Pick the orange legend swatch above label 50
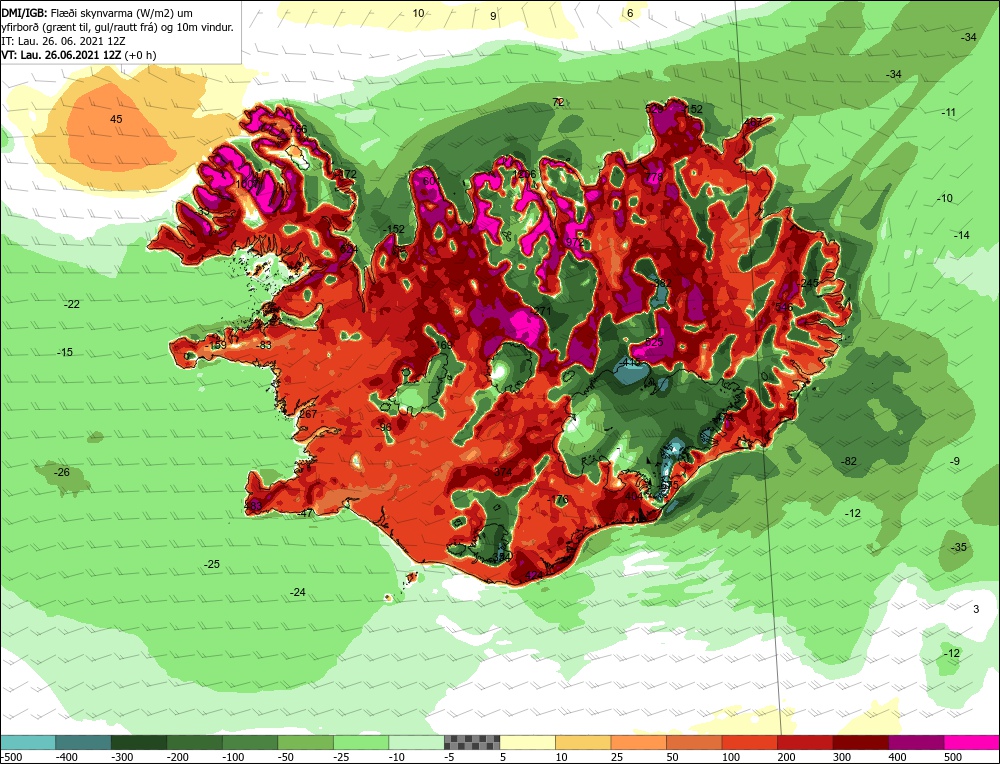This screenshot has width=1000, height=764. (x=694, y=742)
